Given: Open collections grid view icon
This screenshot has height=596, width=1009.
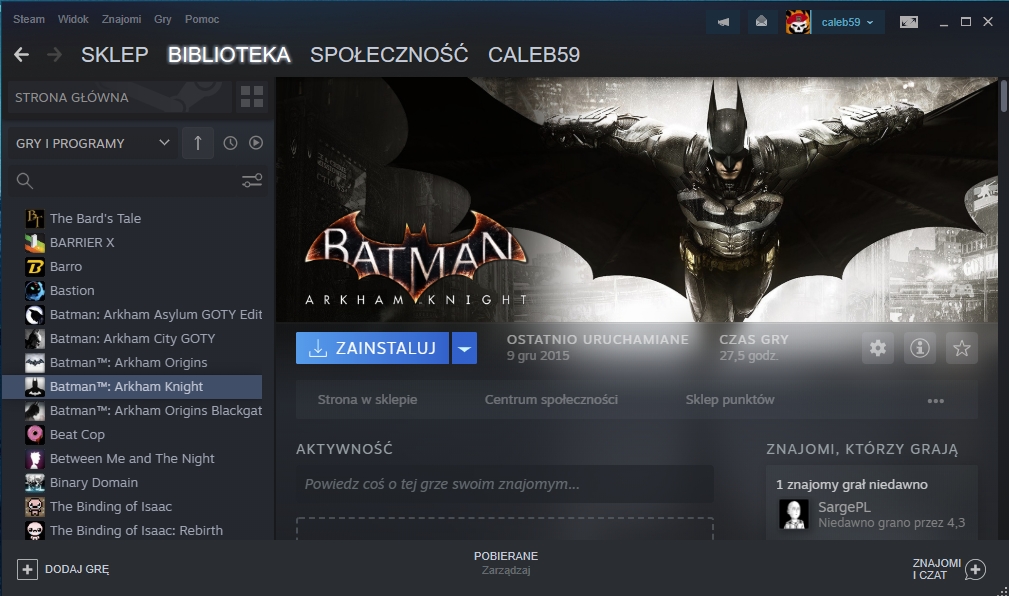Looking at the screenshot, I should tap(252, 97).
